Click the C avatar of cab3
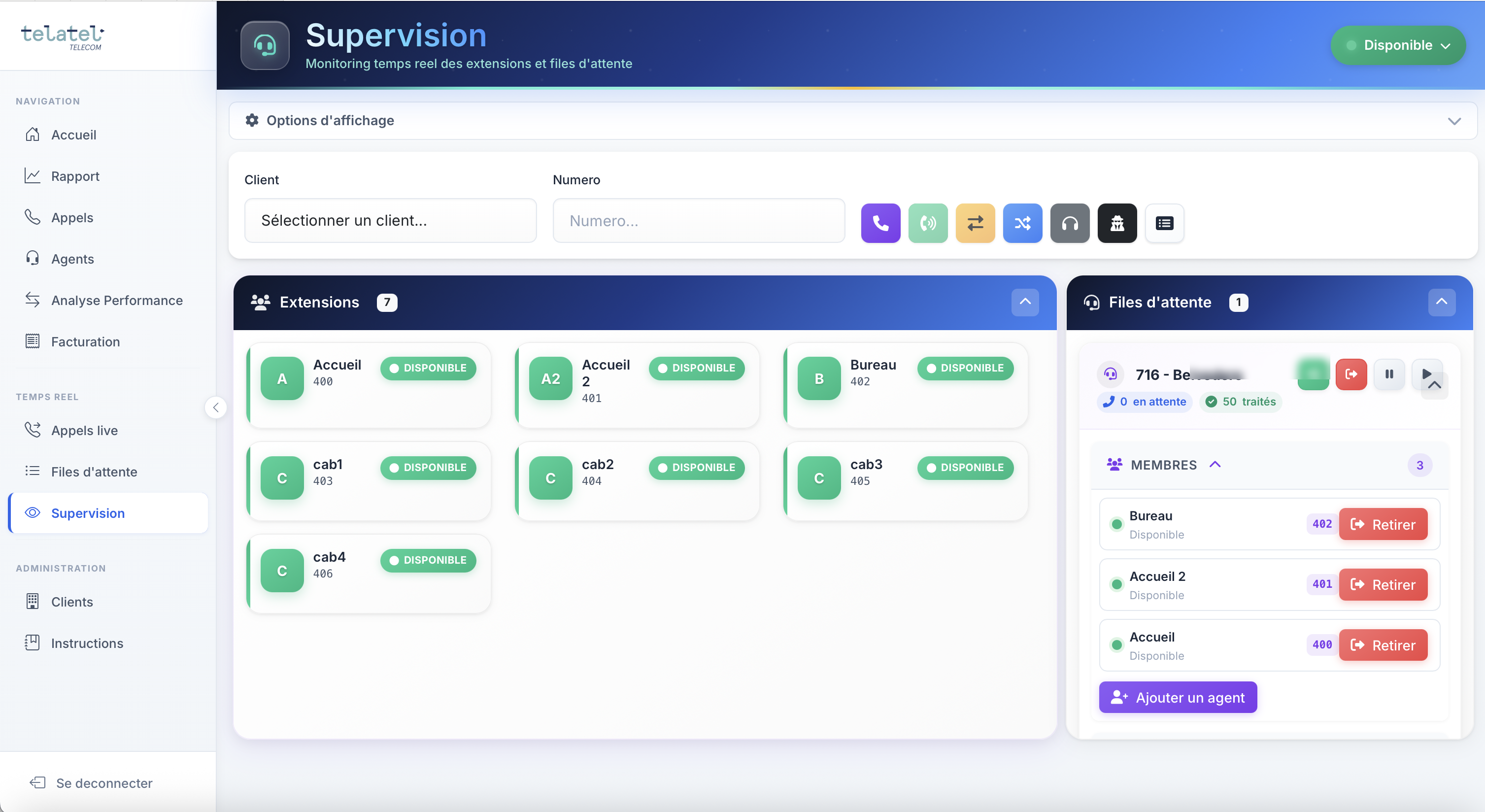Viewport: 1485px width, 812px height. pyautogui.click(x=818, y=478)
